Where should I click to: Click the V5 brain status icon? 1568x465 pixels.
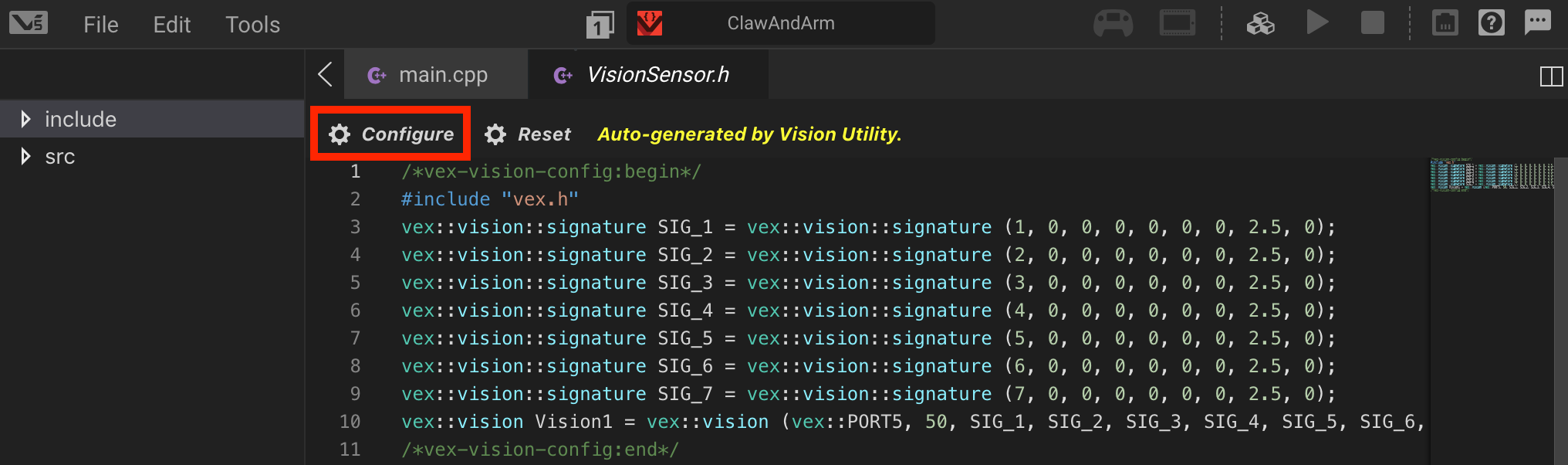(x=1177, y=23)
